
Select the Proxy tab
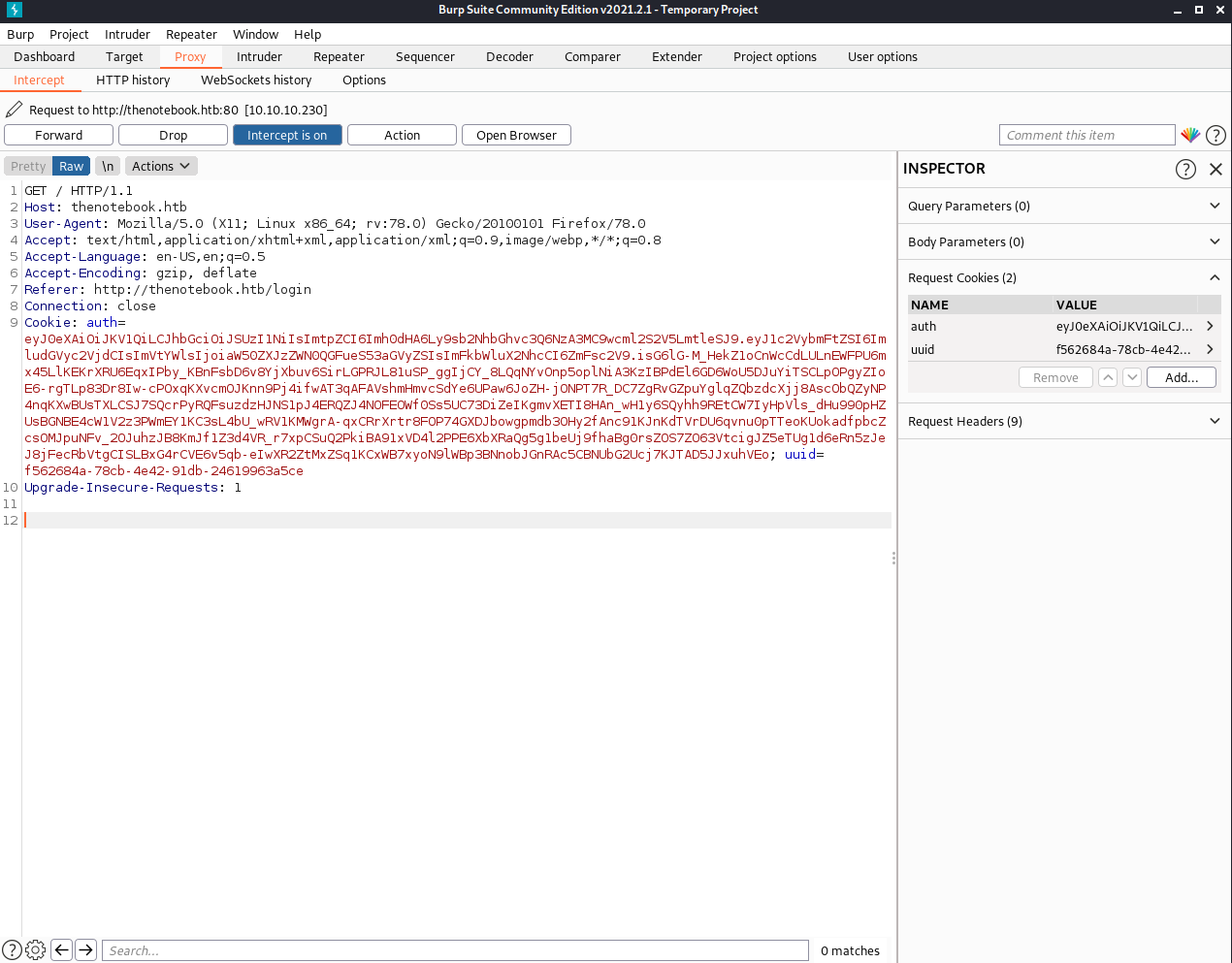(190, 56)
